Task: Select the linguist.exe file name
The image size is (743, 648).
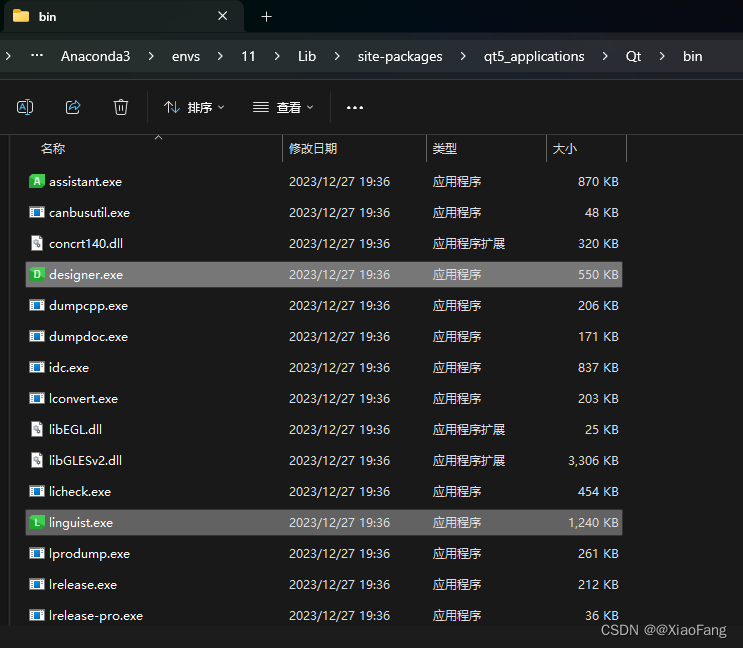Action: point(81,523)
